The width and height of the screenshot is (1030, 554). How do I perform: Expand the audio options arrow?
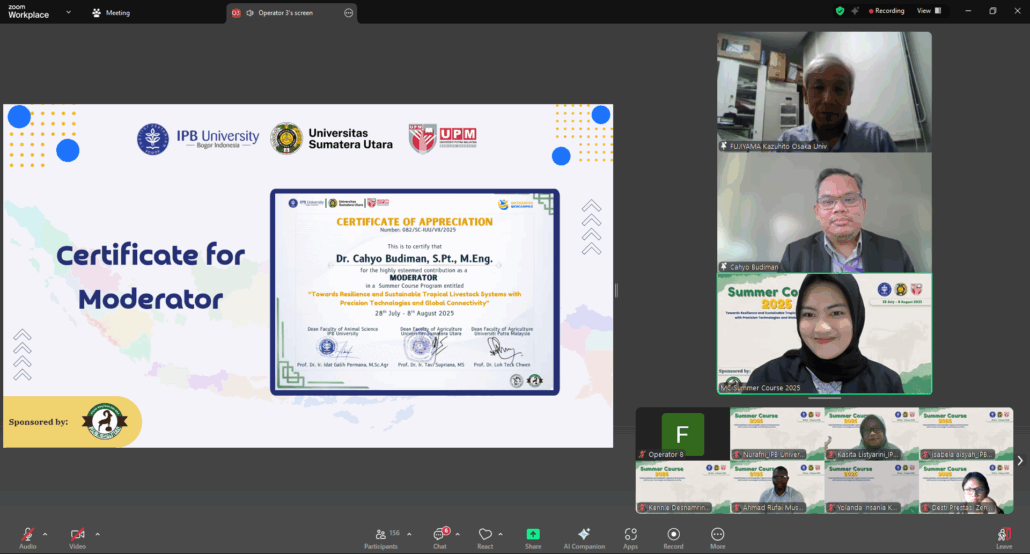click(47, 533)
